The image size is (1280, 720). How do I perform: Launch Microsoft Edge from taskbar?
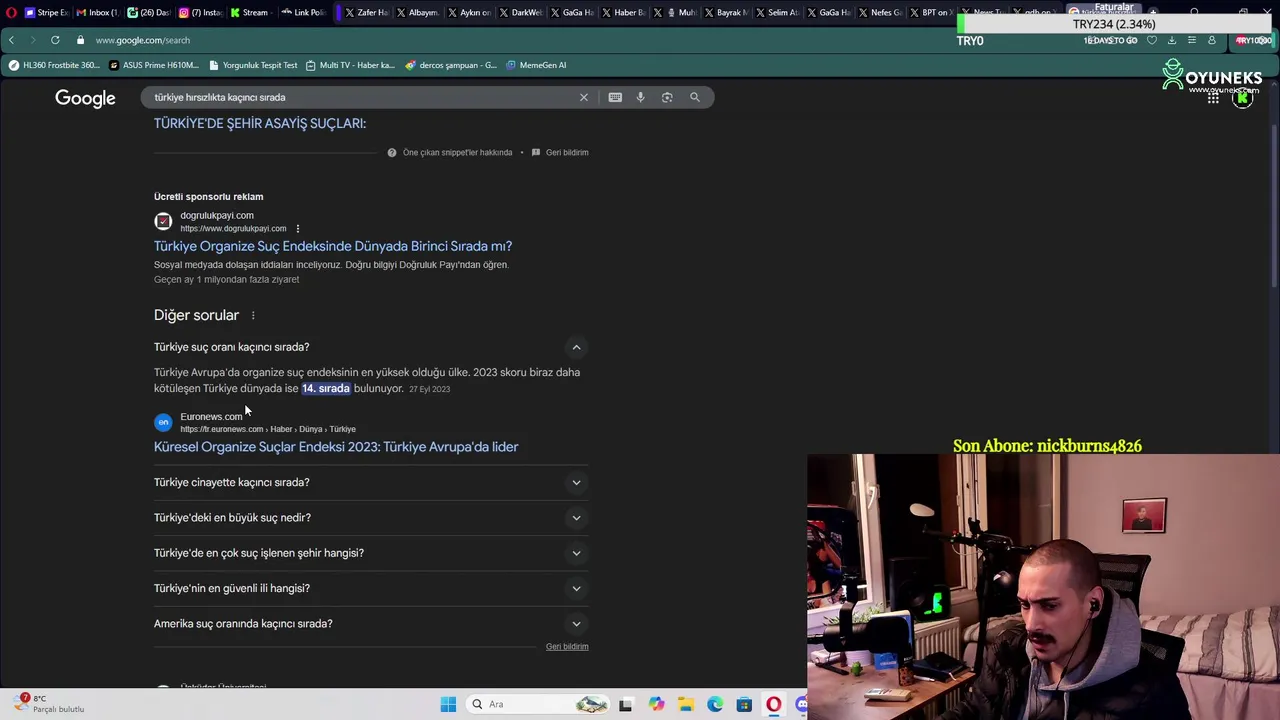(715, 704)
